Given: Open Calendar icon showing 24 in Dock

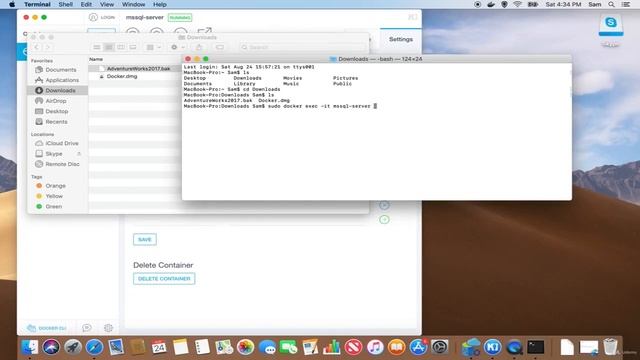Looking at the screenshot, I should click(159, 347).
